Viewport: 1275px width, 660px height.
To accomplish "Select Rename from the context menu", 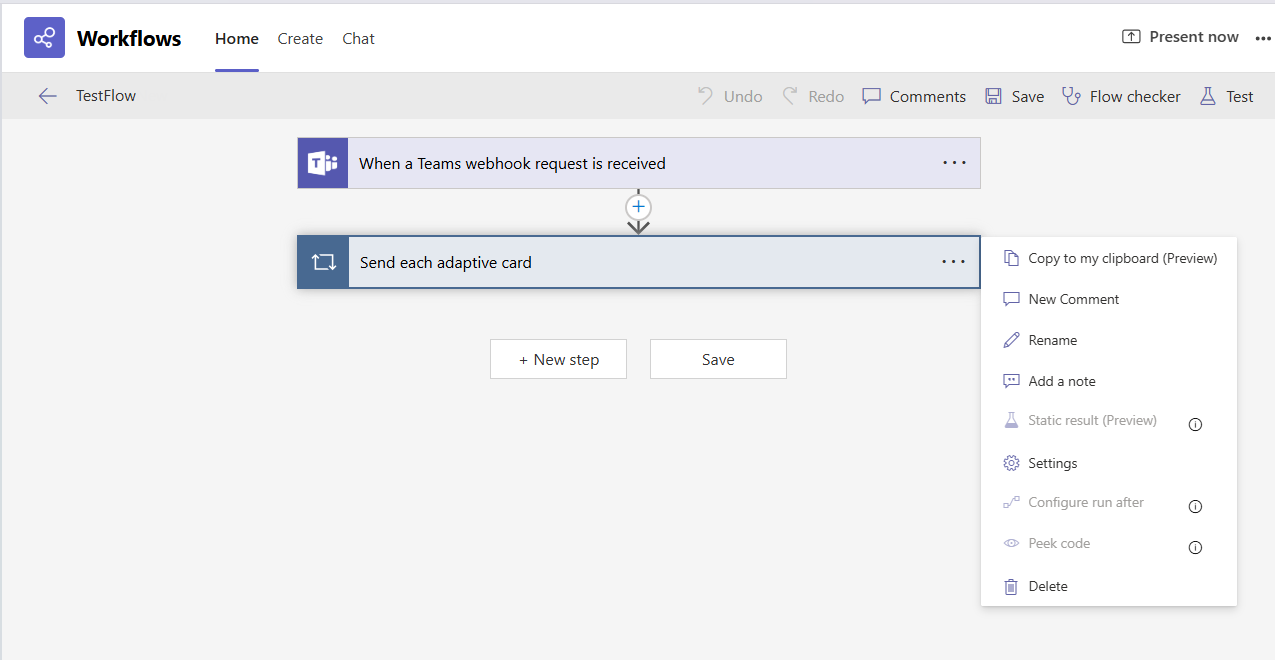I will [x=1052, y=340].
